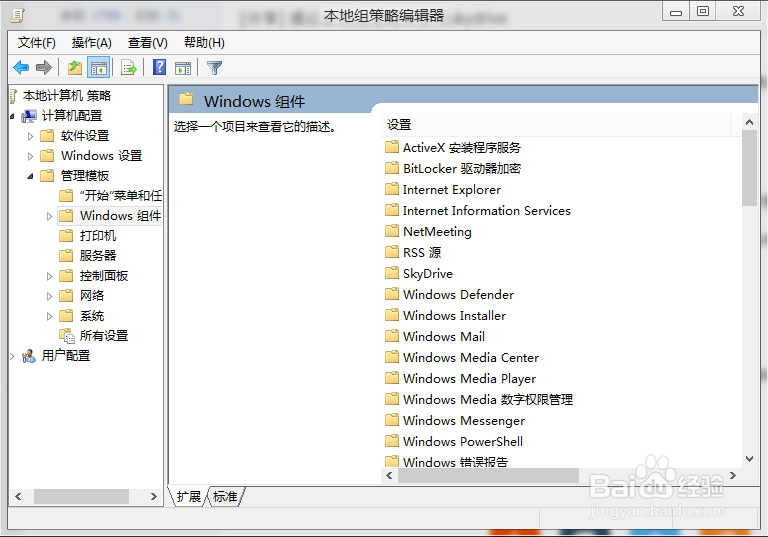
Task: Click the Up one level folder icon
Action: click(75, 67)
